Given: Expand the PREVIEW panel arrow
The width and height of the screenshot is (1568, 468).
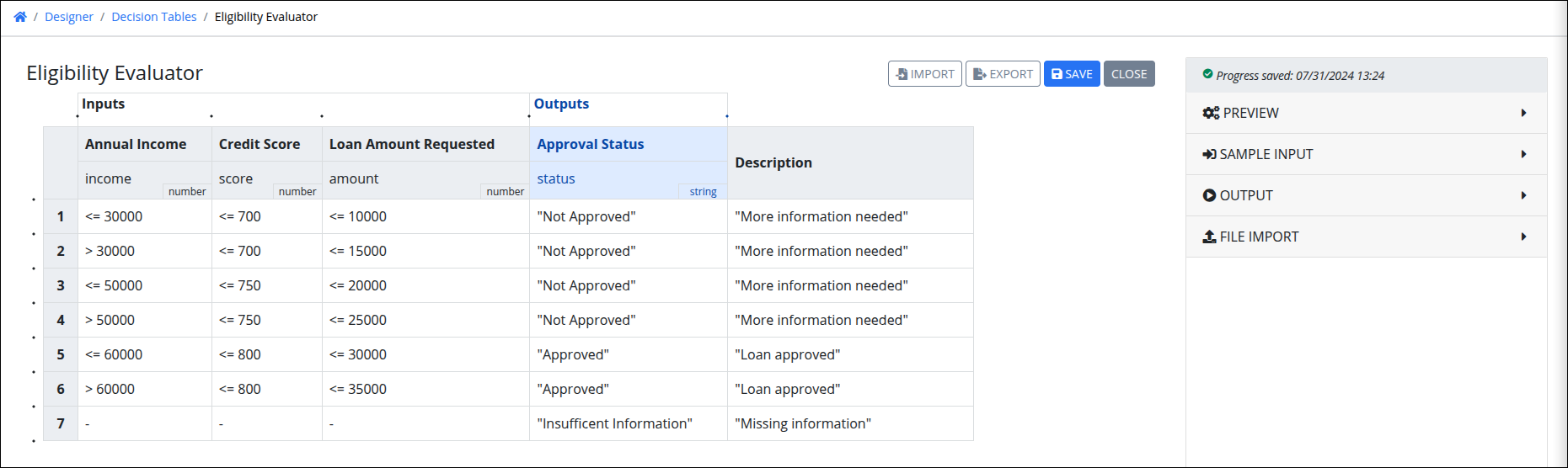Looking at the screenshot, I should tap(1523, 113).
